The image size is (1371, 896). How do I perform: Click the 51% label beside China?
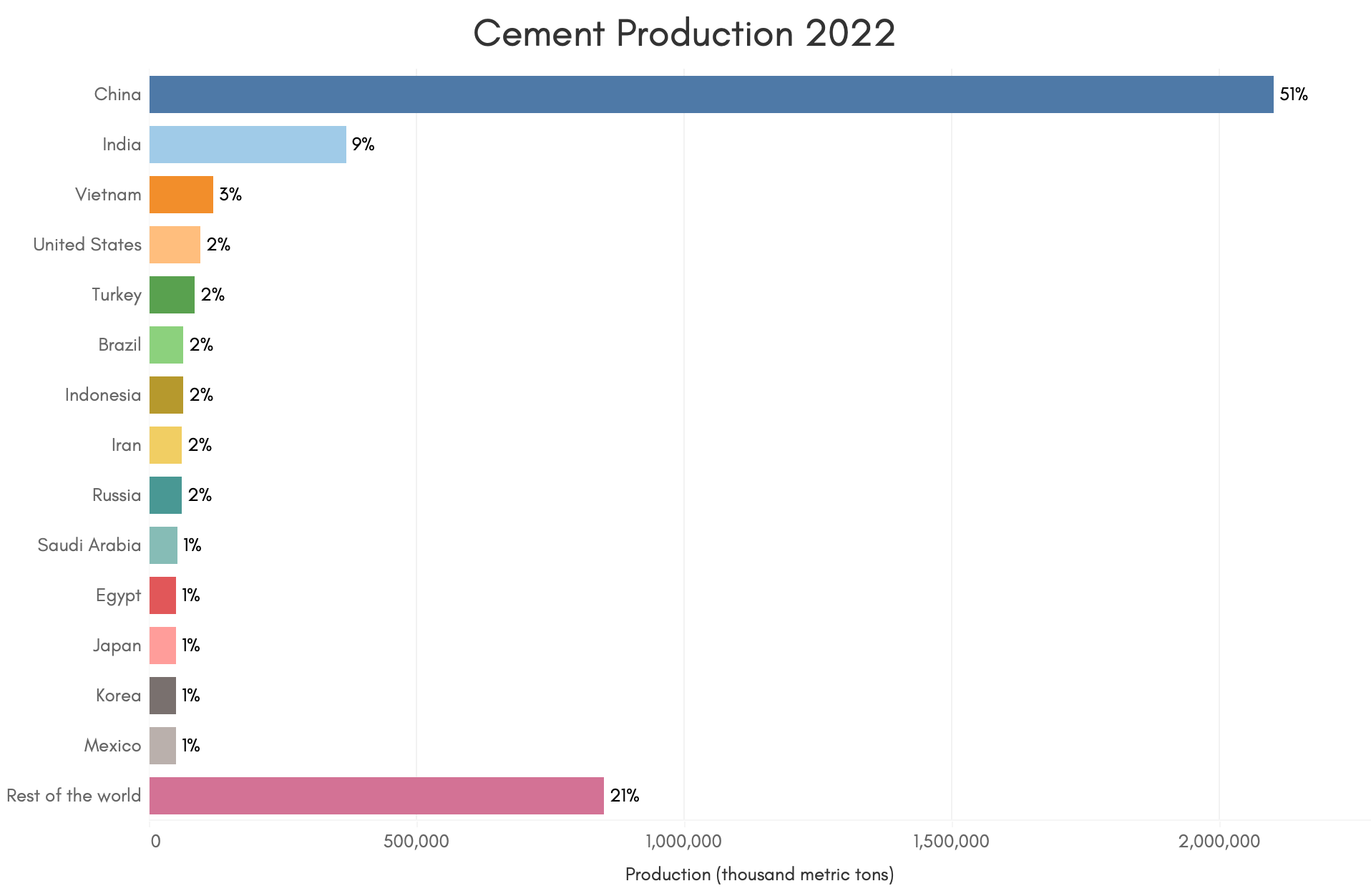click(x=1293, y=94)
